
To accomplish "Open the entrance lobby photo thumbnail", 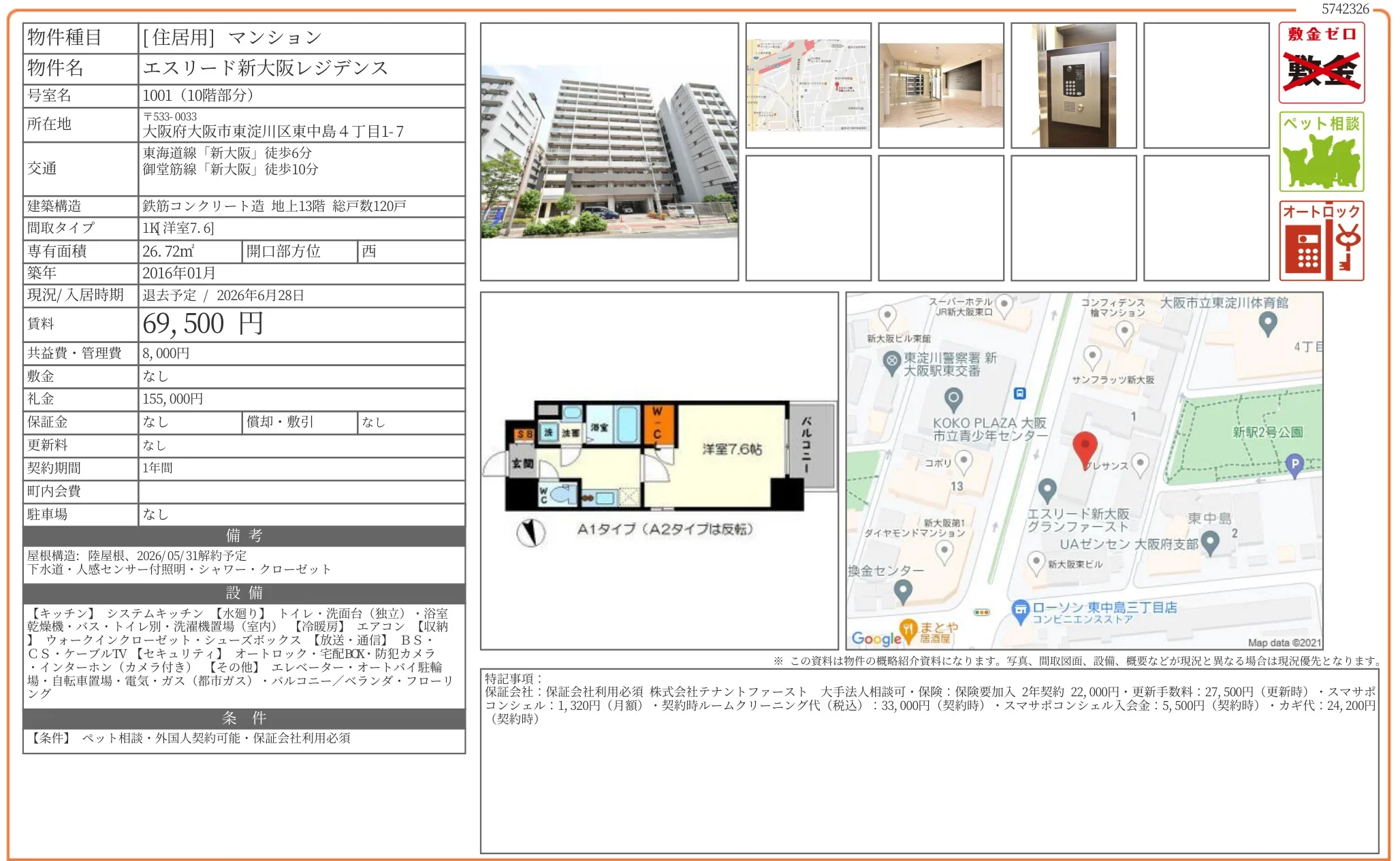I will (x=940, y=86).
